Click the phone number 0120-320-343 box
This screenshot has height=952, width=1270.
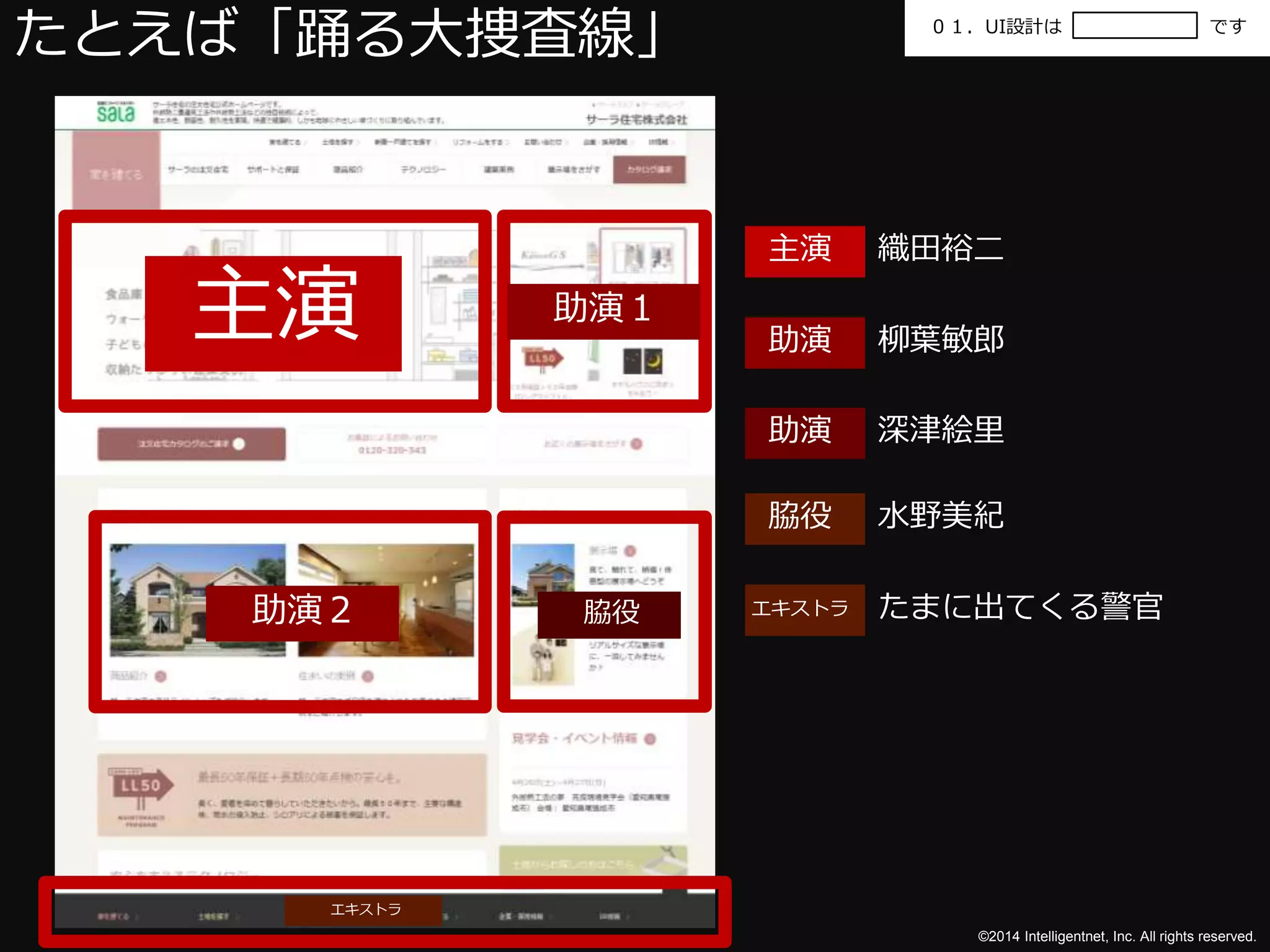coord(392,444)
